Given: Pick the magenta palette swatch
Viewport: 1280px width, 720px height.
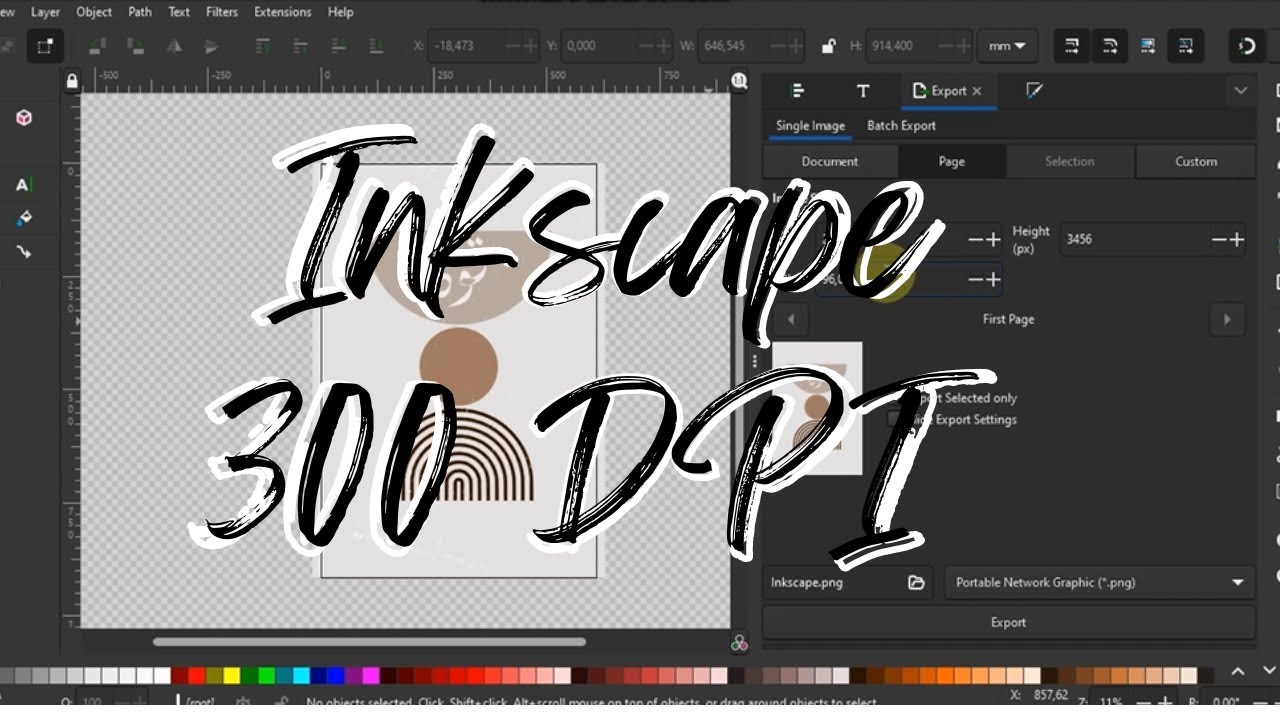Looking at the screenshot, I should click(x=370, y=675).
